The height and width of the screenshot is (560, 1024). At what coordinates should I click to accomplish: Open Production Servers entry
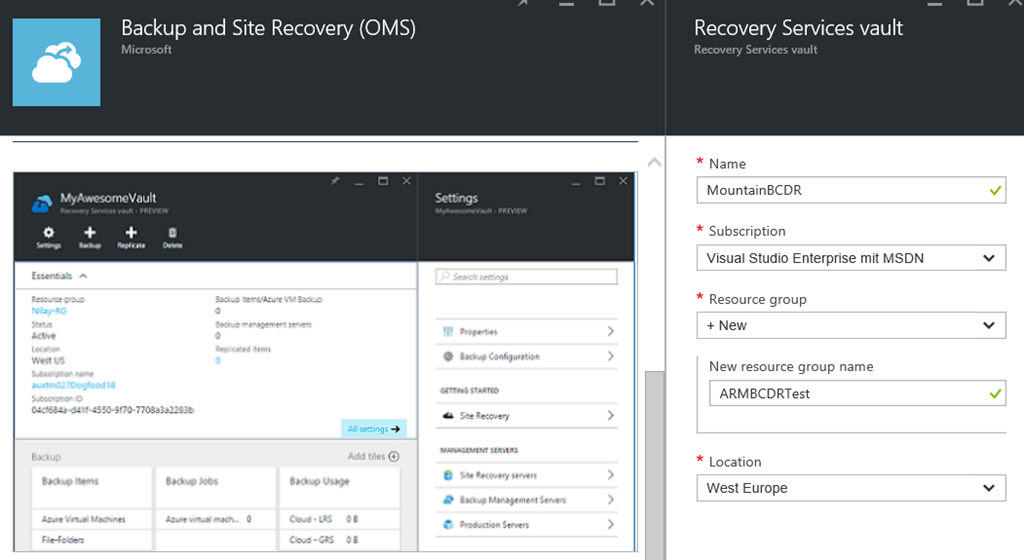526,525
